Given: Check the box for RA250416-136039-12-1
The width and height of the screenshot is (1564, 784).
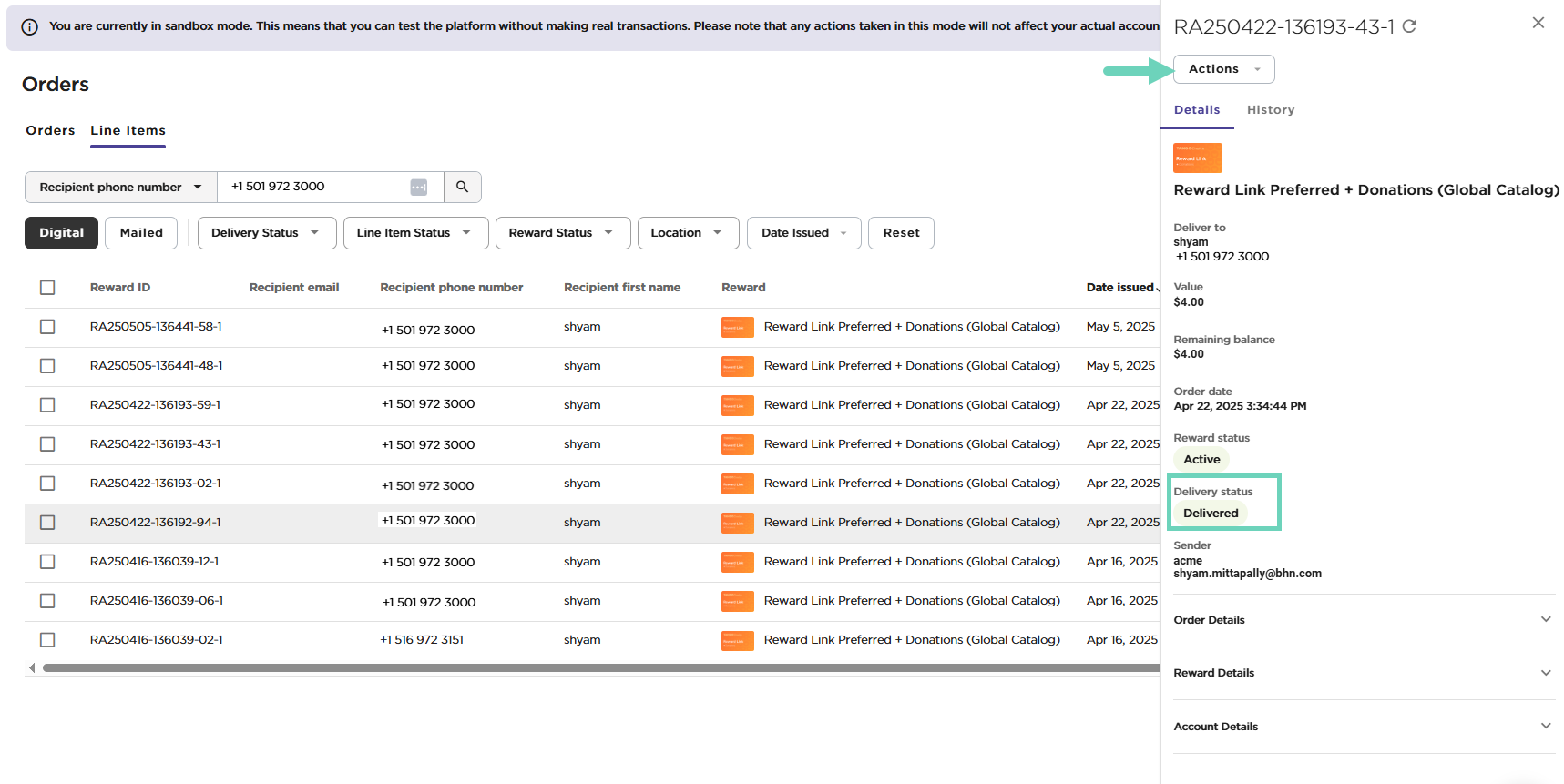Looking at the screenshot, I should pyautogui.click(x=47, y=562).
